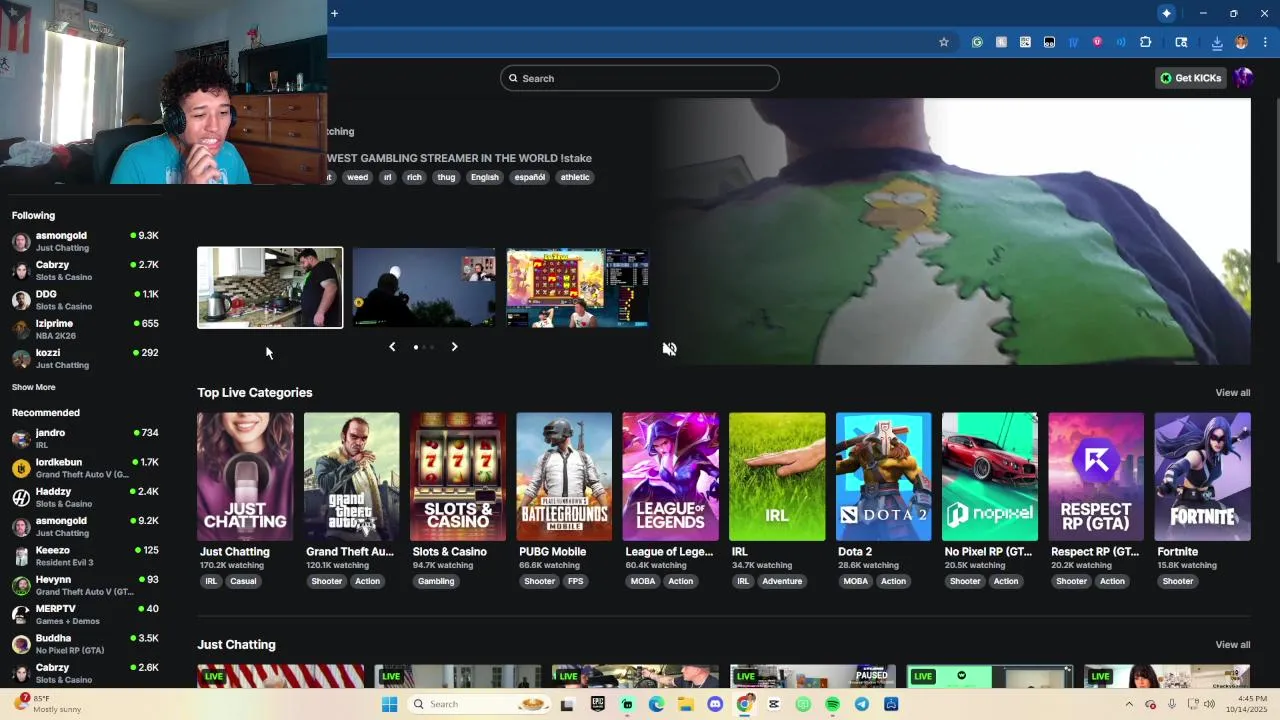This screenshot has width=1280, height=720.
Task: Open Chrome three-dot menu
Action: click(1266, 42)
